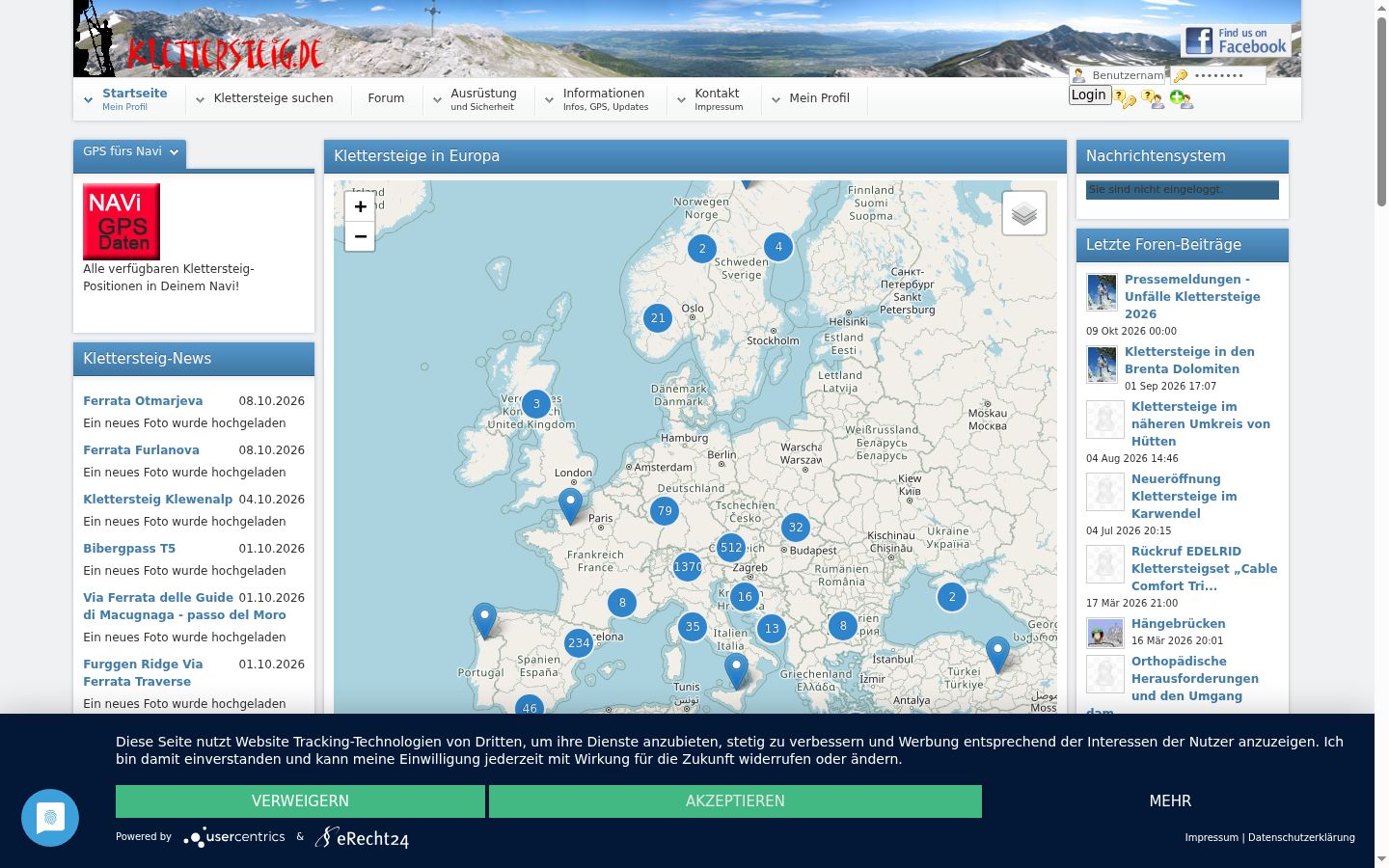1389x868 pixels.
Task: Open Datenschutzerklärung link in banner
Action: (x=1301, y=837)
